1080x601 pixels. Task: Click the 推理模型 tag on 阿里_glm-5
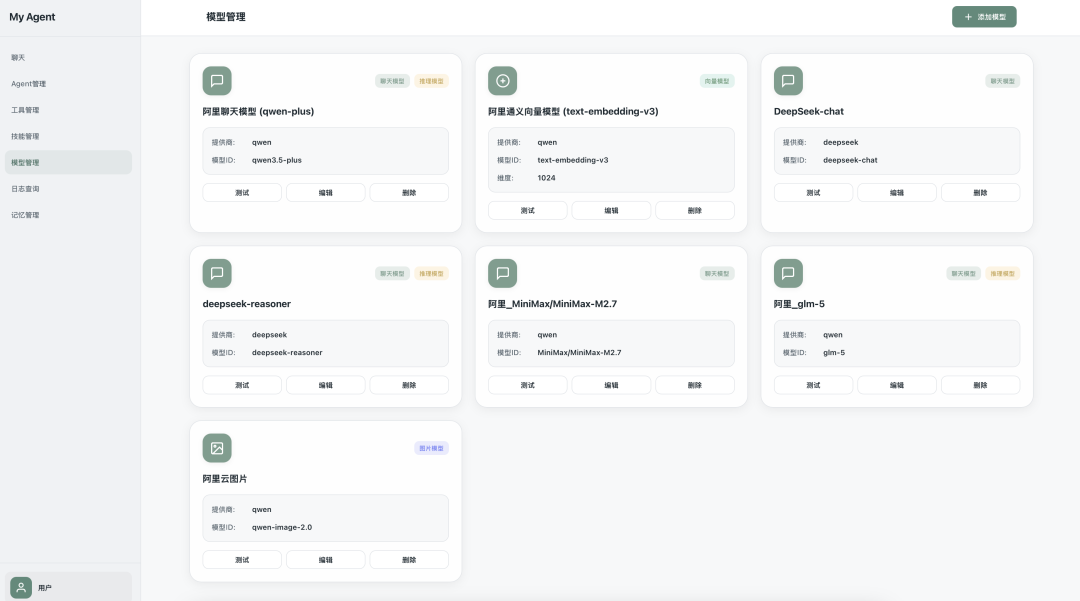(1003, 274)
